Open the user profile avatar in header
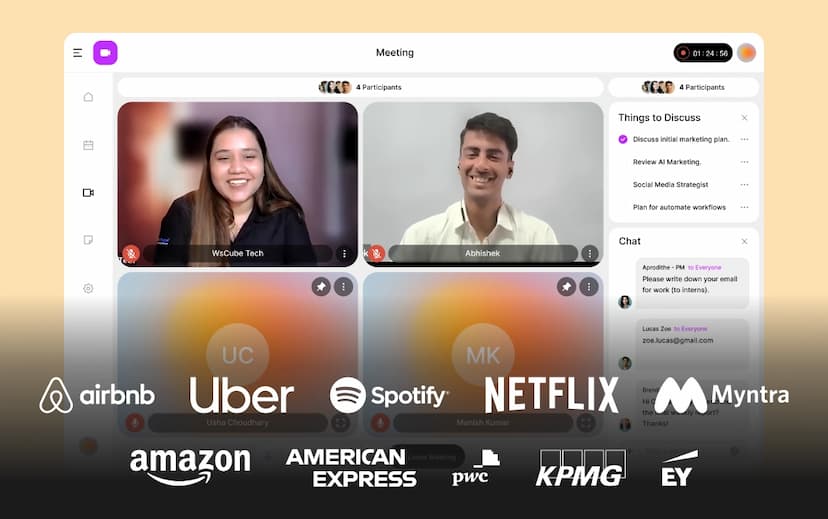 point(747,53)
